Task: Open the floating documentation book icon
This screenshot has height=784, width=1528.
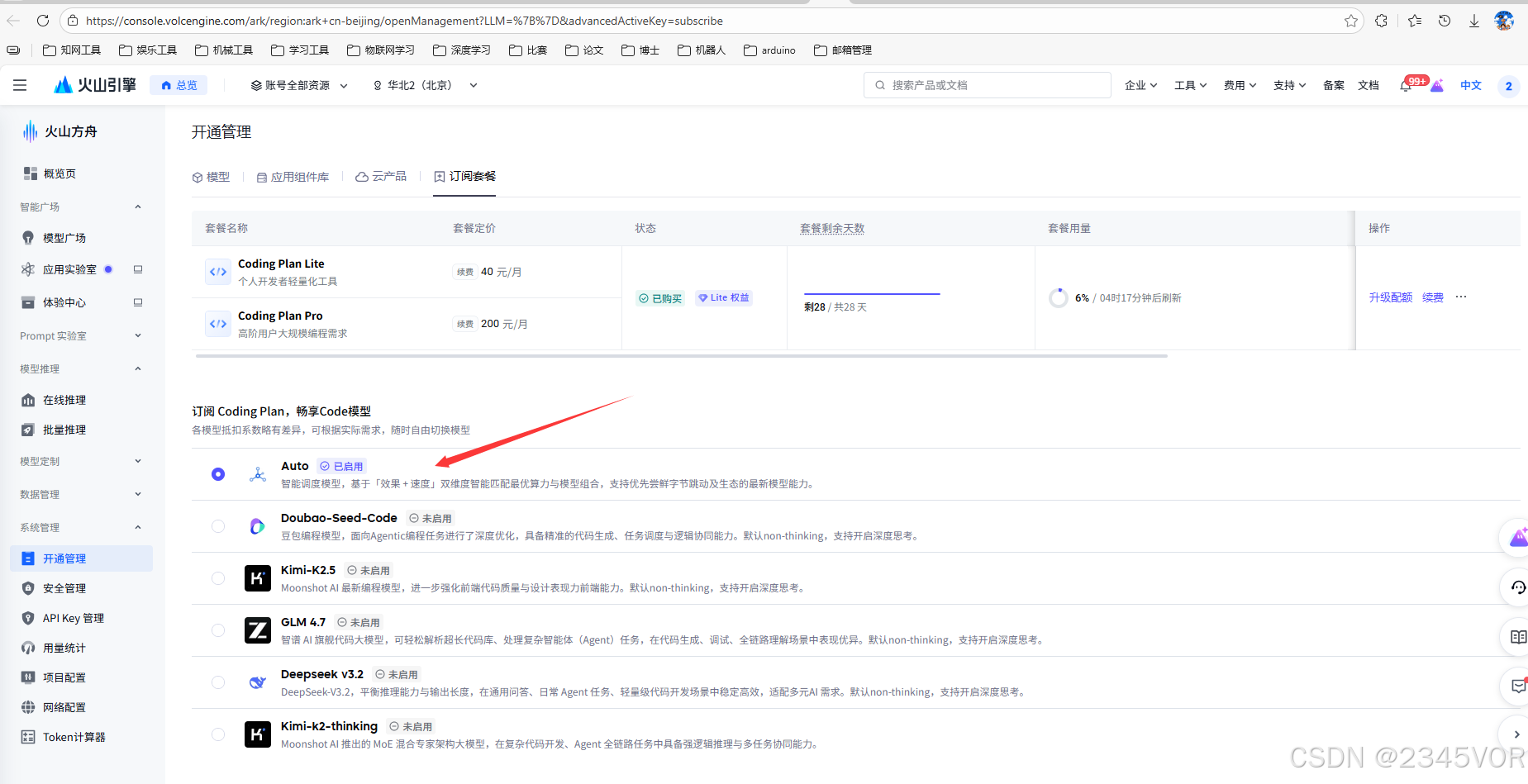Action: point(1518,637)
